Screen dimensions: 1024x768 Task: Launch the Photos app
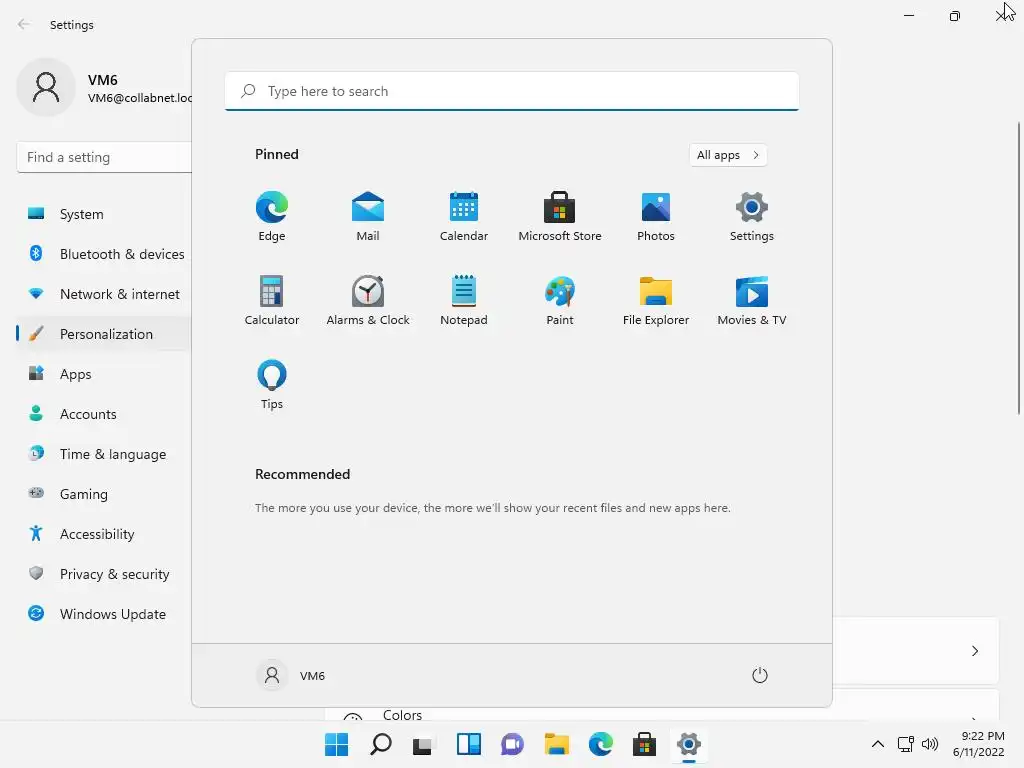click(656, 217)
